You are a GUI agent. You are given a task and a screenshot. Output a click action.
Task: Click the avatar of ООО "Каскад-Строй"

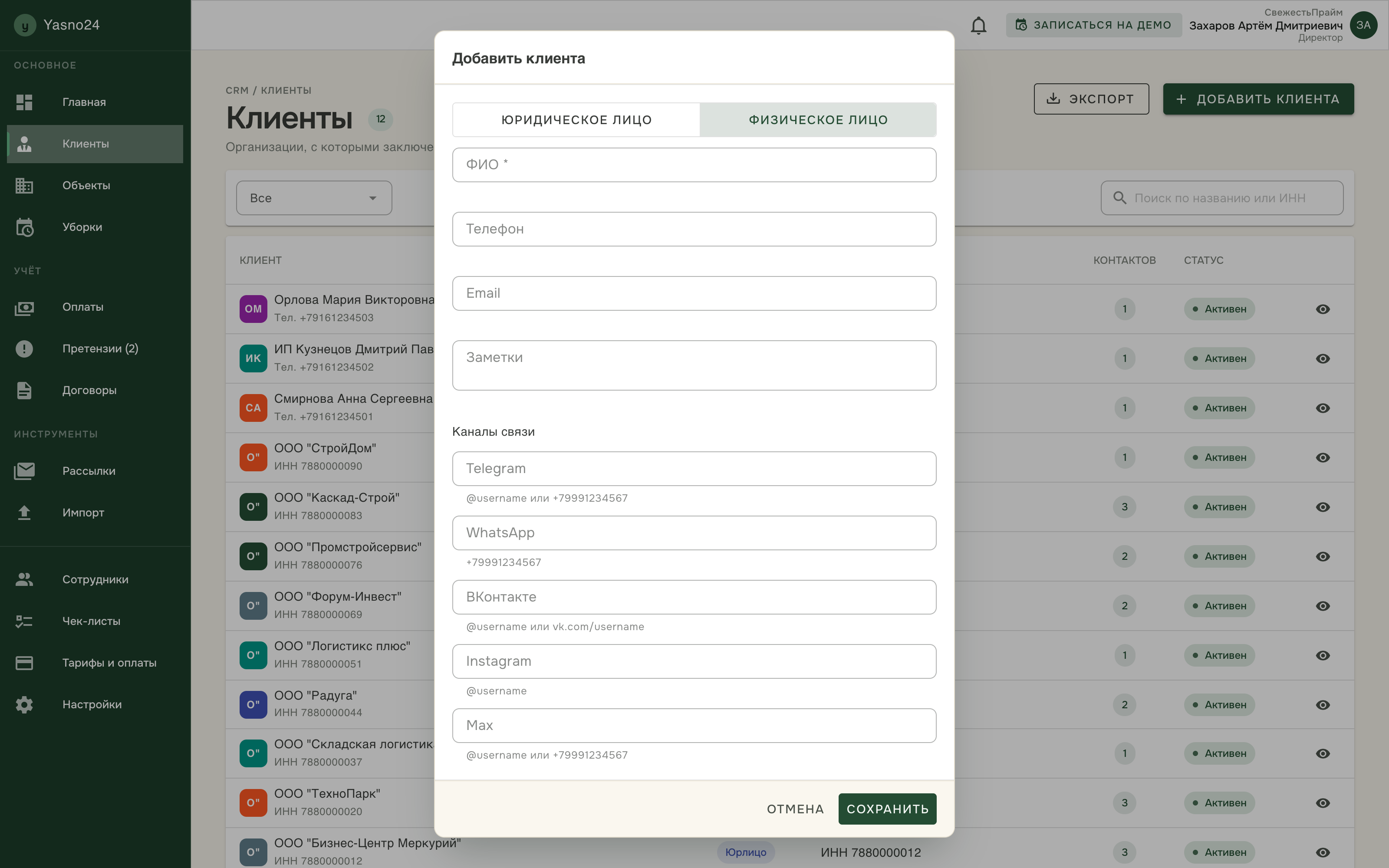tap(253, 507)
